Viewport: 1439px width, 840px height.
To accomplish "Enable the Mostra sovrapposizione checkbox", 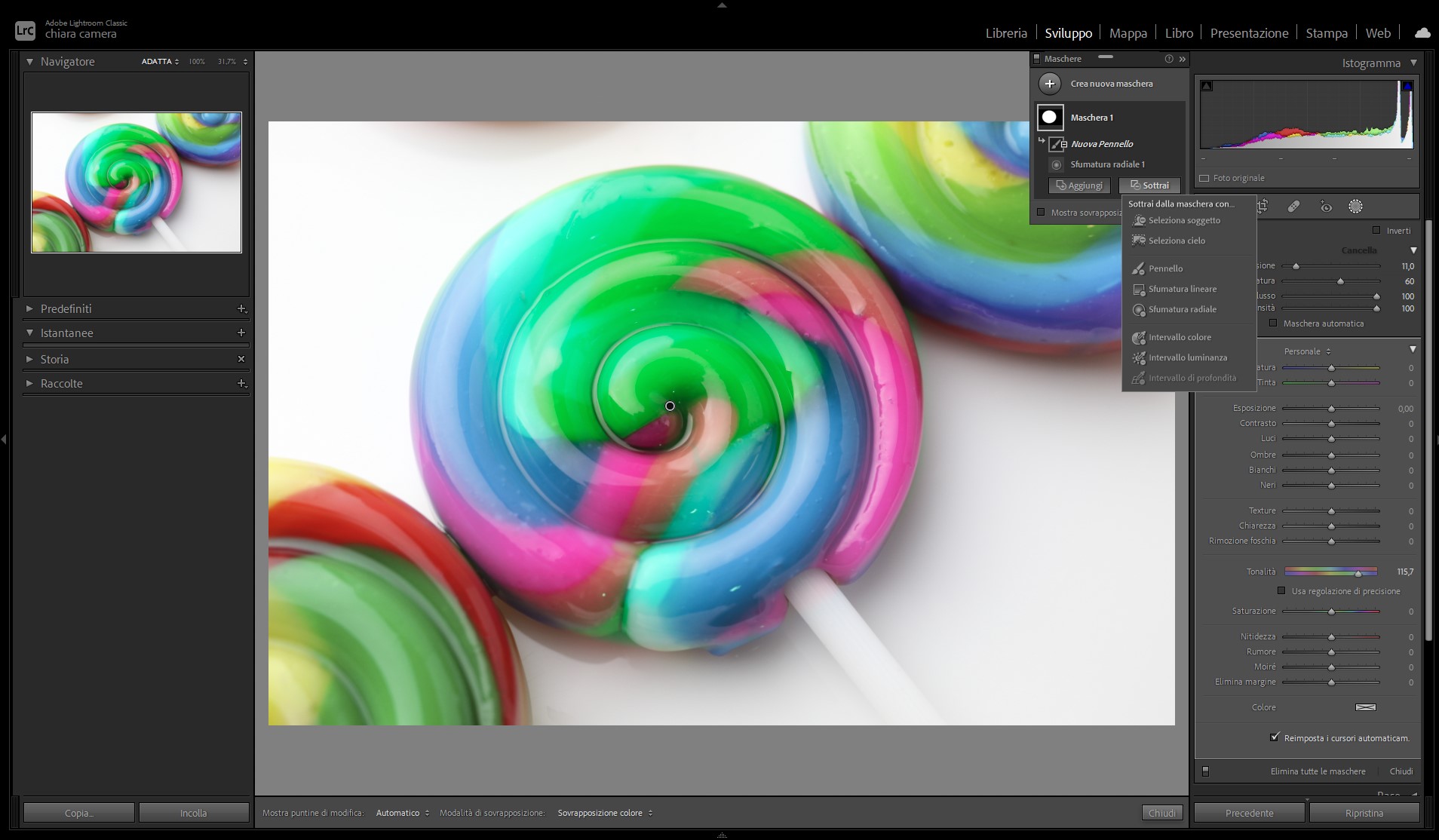I will (x=1041, y=213).
